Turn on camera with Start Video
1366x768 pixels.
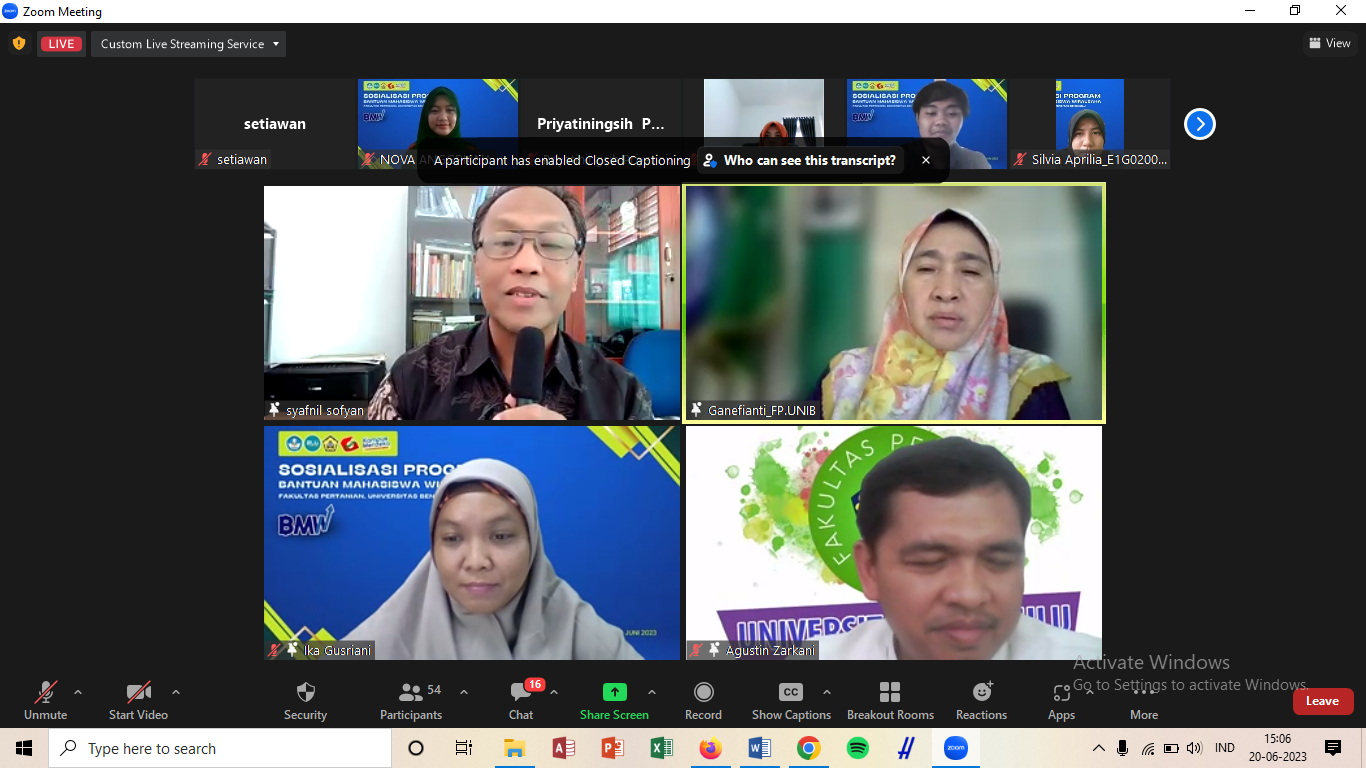[x=138, y=701]
